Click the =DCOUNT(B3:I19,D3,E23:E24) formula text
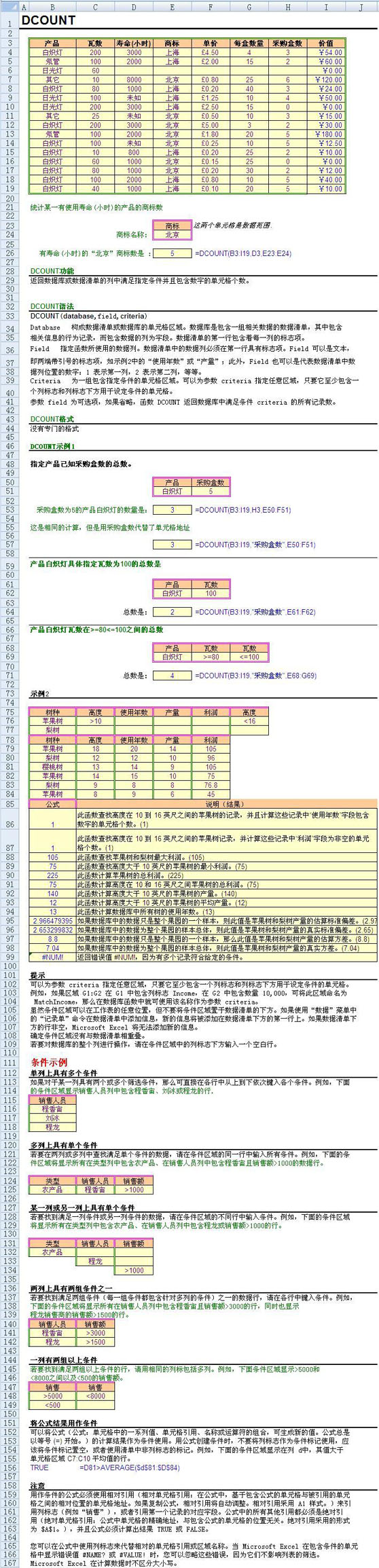The image size is (379, 1568). (243, 253)
